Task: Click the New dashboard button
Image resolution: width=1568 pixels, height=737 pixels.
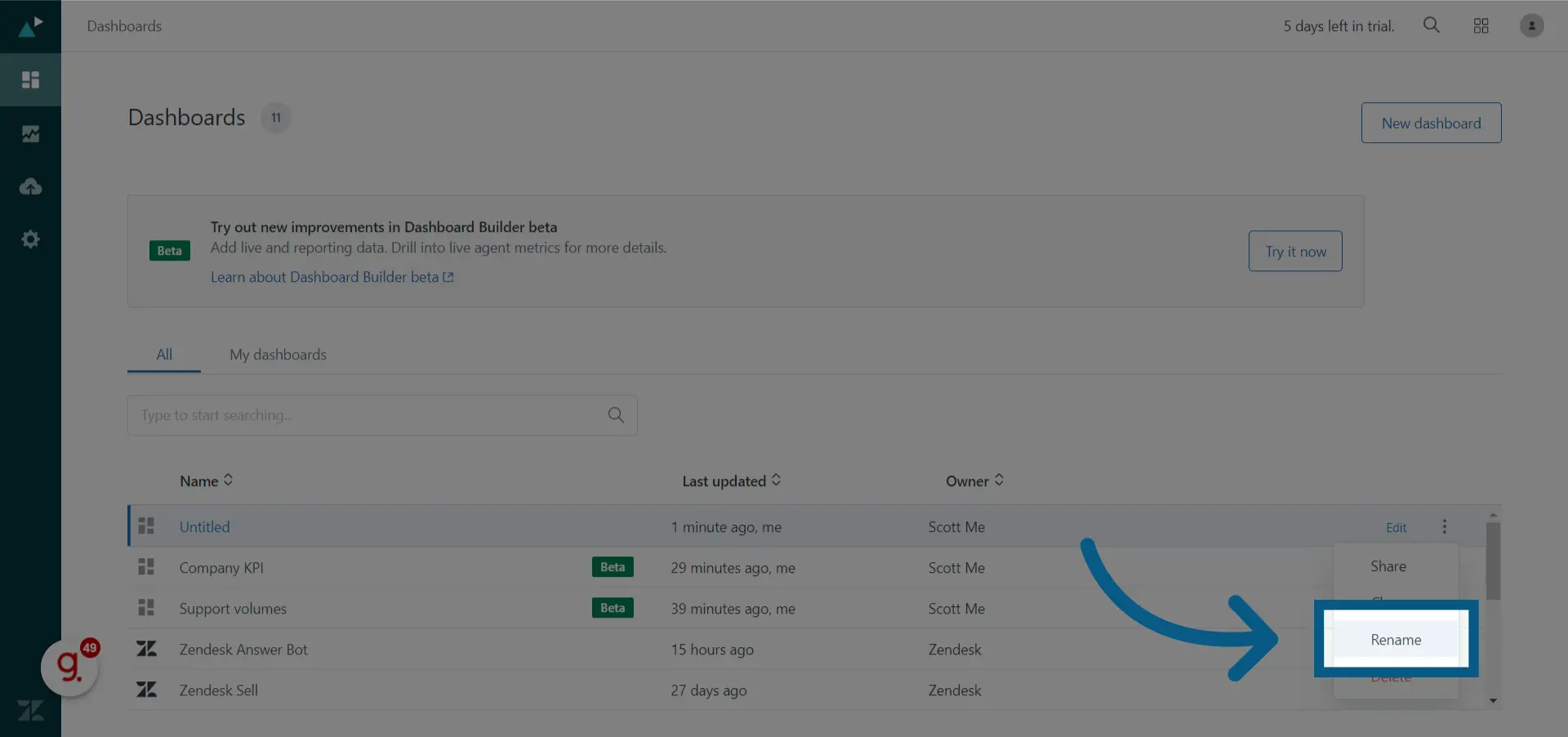Action: 1431,123
